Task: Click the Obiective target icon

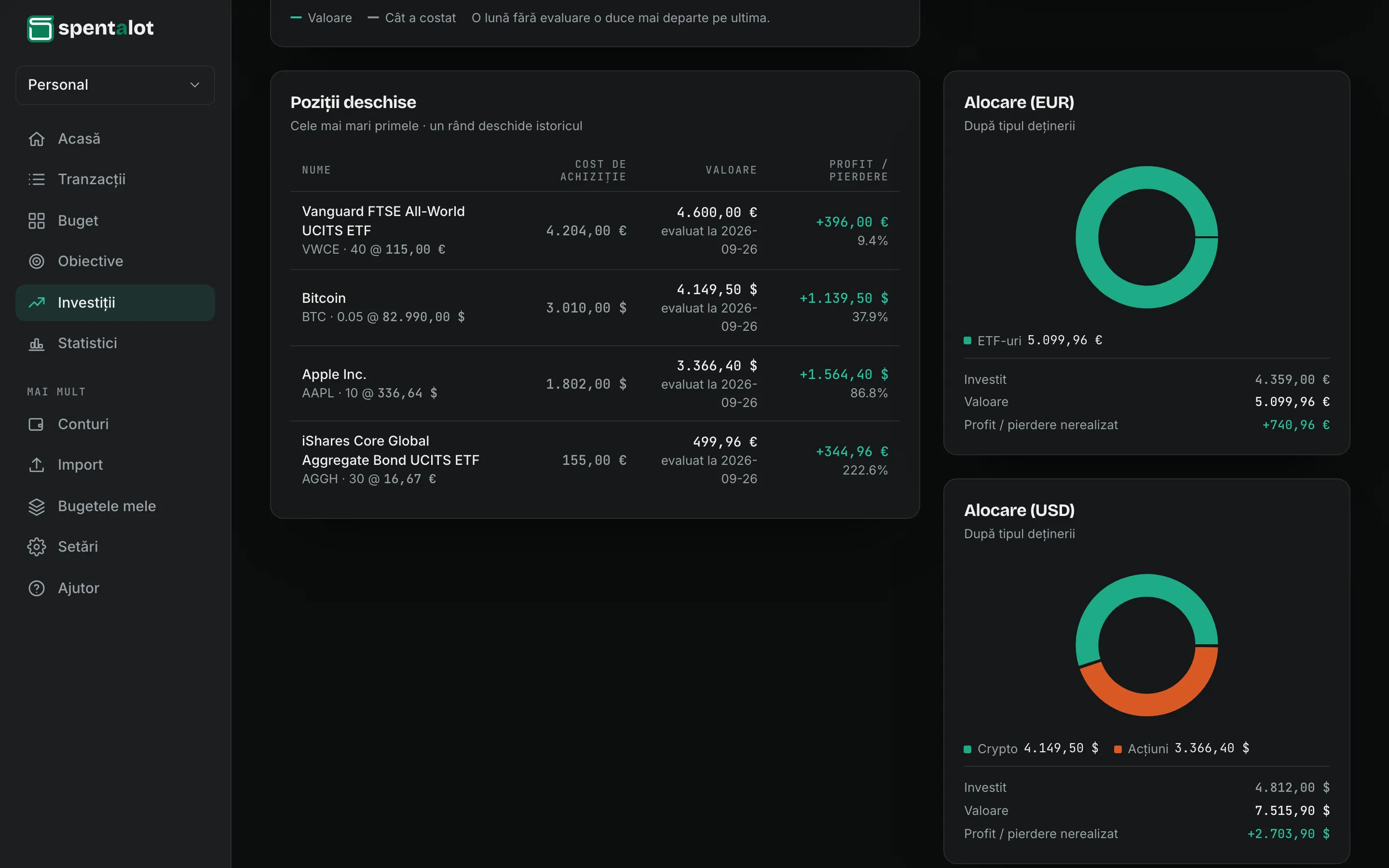Action: [x=37, y=261]
